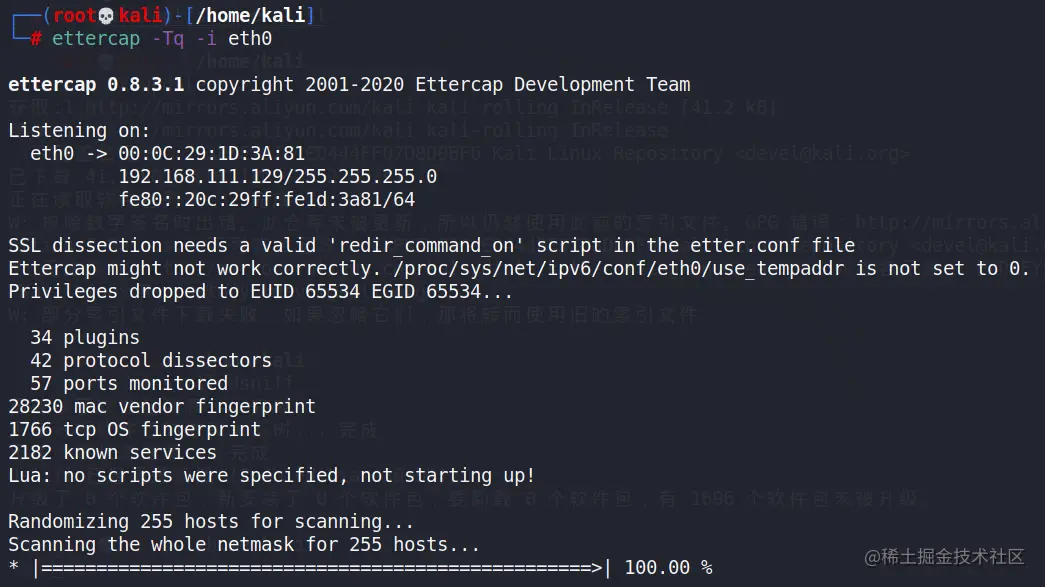
Task: Click the scanning progress bar
Action: click(322, 568)
